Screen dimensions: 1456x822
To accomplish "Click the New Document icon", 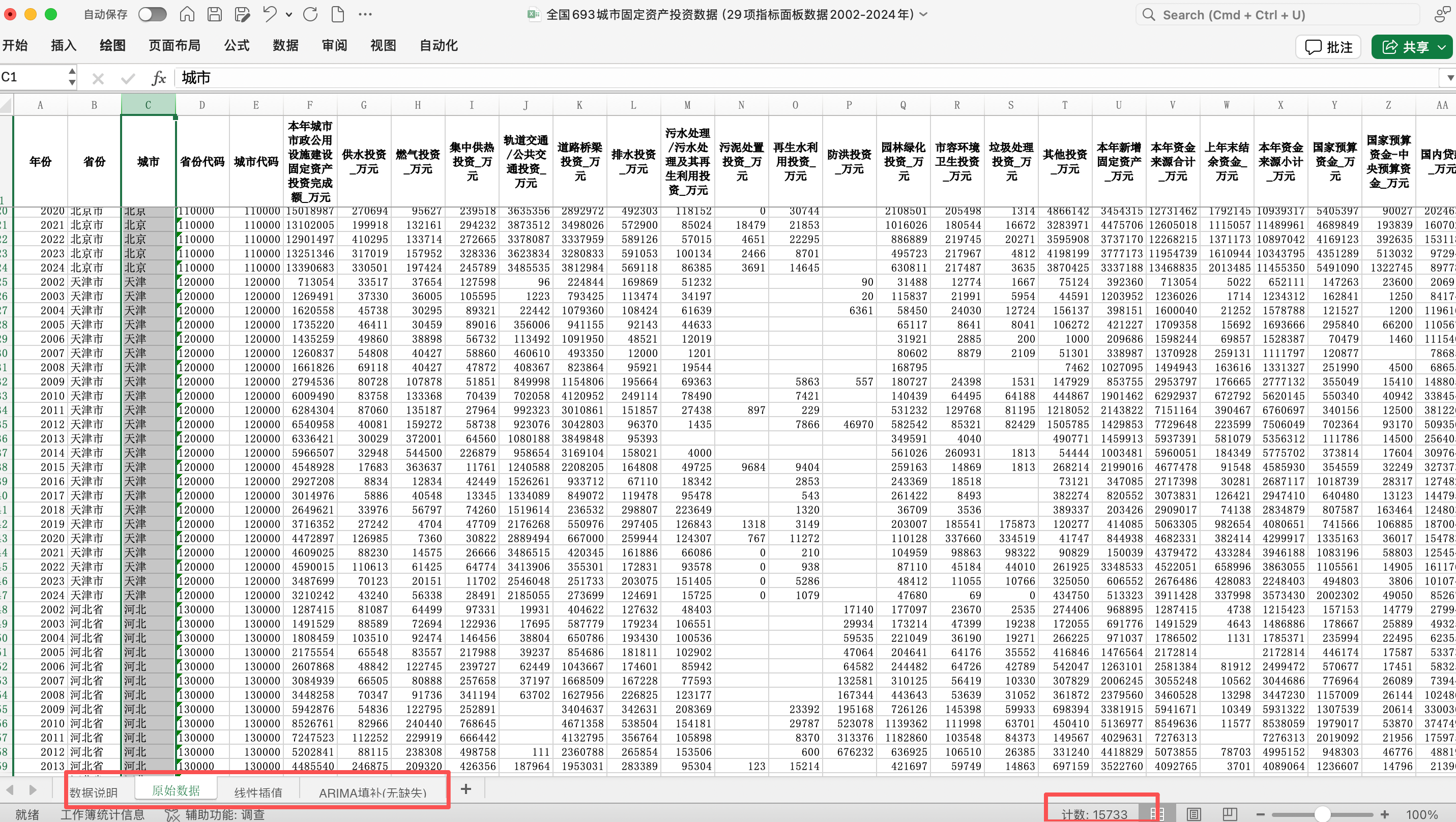I will (337, 14).
